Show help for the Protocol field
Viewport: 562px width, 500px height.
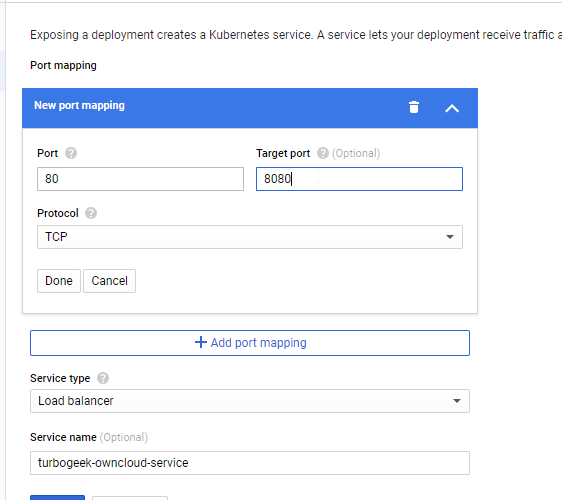[x=91, y=213]
